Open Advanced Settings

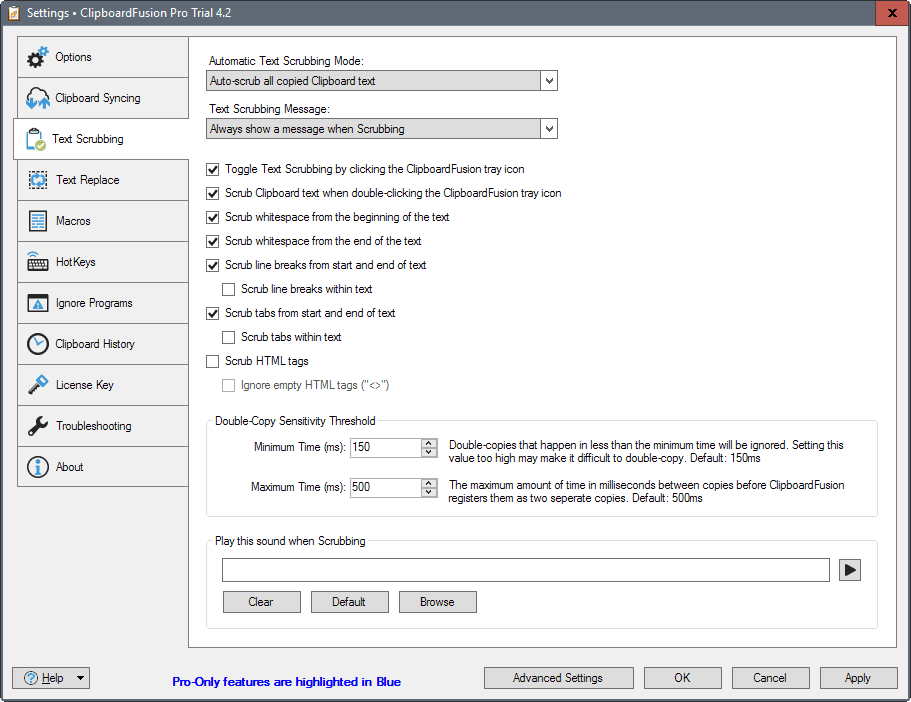pos(558,678)
